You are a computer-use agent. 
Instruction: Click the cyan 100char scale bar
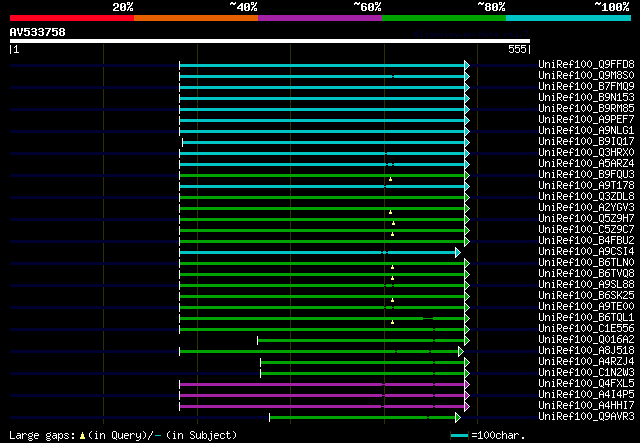click(459, 436)
